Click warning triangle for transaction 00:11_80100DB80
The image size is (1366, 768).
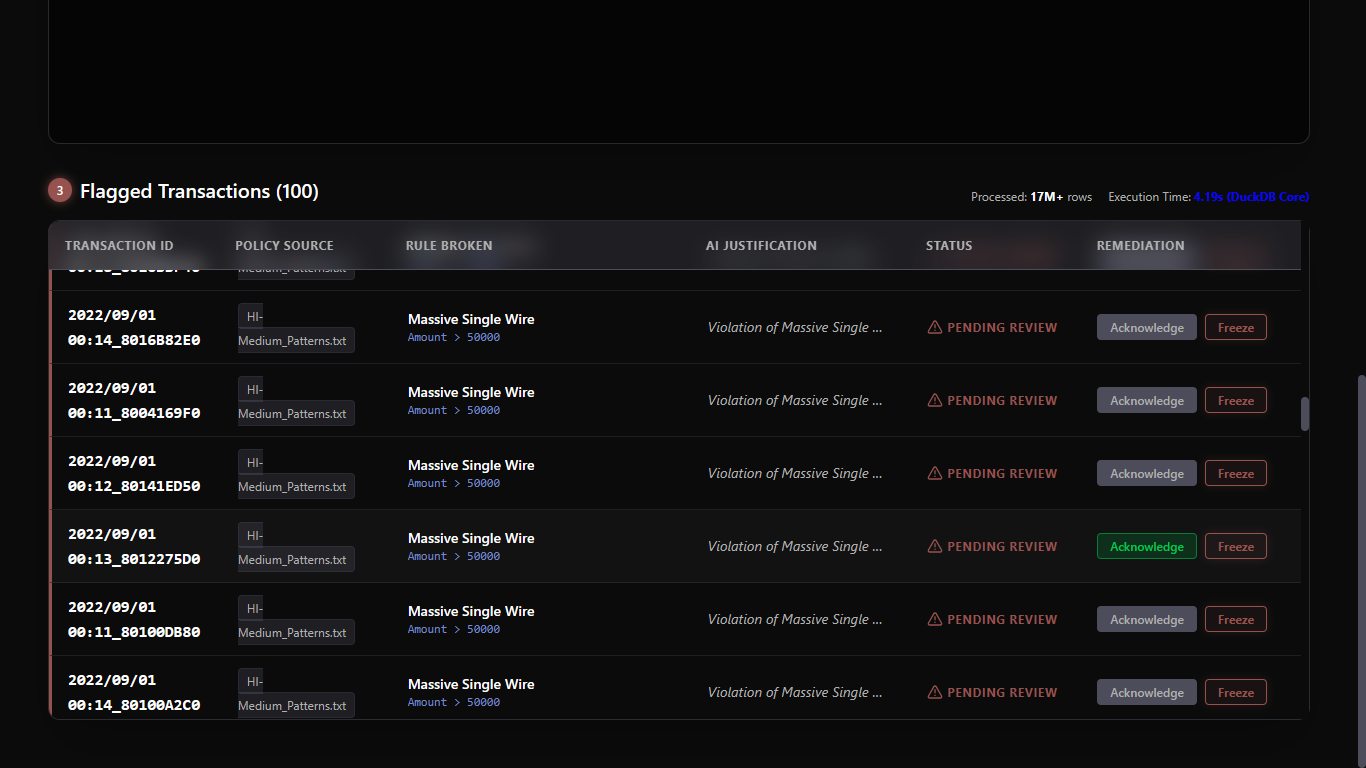(935, 619)
